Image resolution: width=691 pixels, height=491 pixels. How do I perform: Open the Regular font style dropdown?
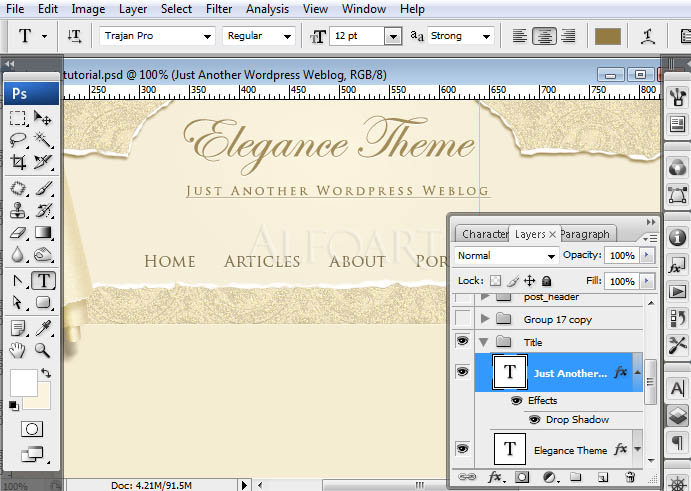coord(287,37)
